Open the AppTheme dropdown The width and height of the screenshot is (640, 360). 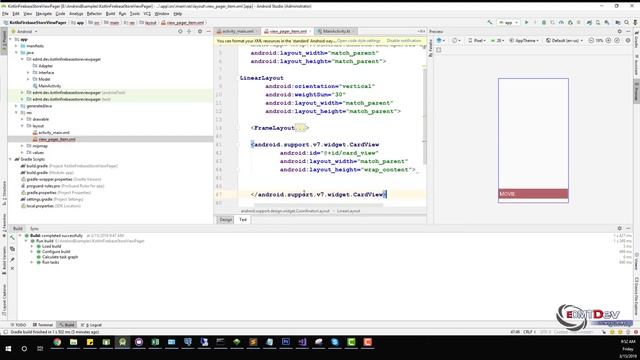click(524, 40)
